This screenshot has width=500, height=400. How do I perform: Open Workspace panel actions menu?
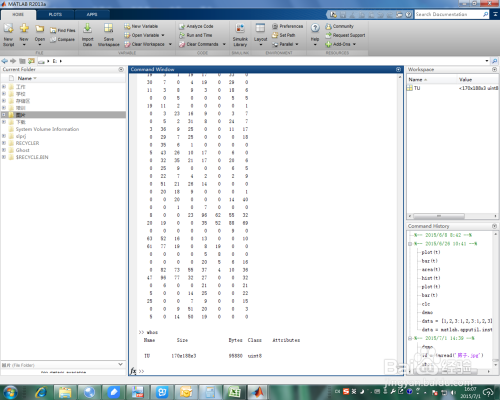tap(494, 69)
